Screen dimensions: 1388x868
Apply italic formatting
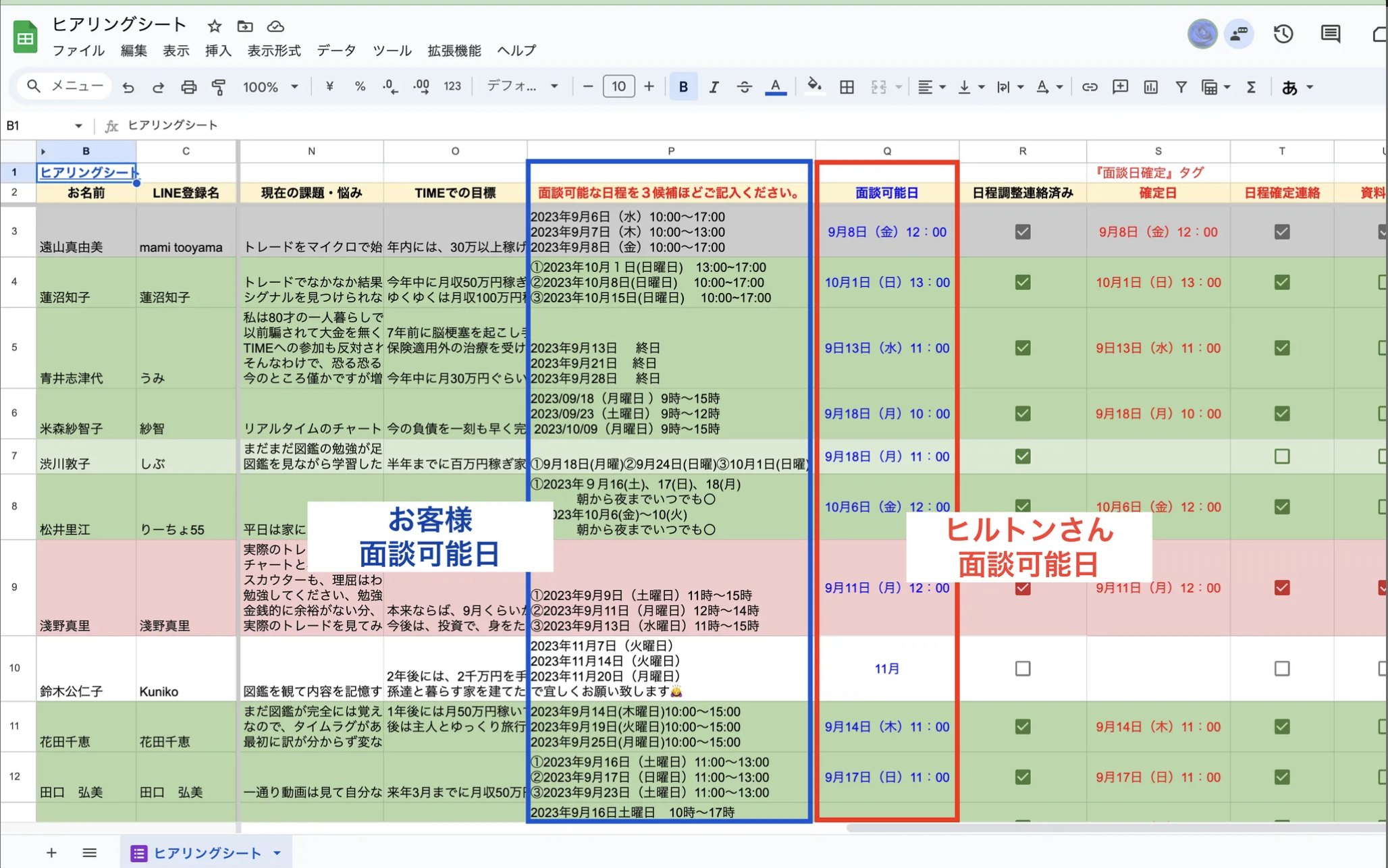coord(714,86)
